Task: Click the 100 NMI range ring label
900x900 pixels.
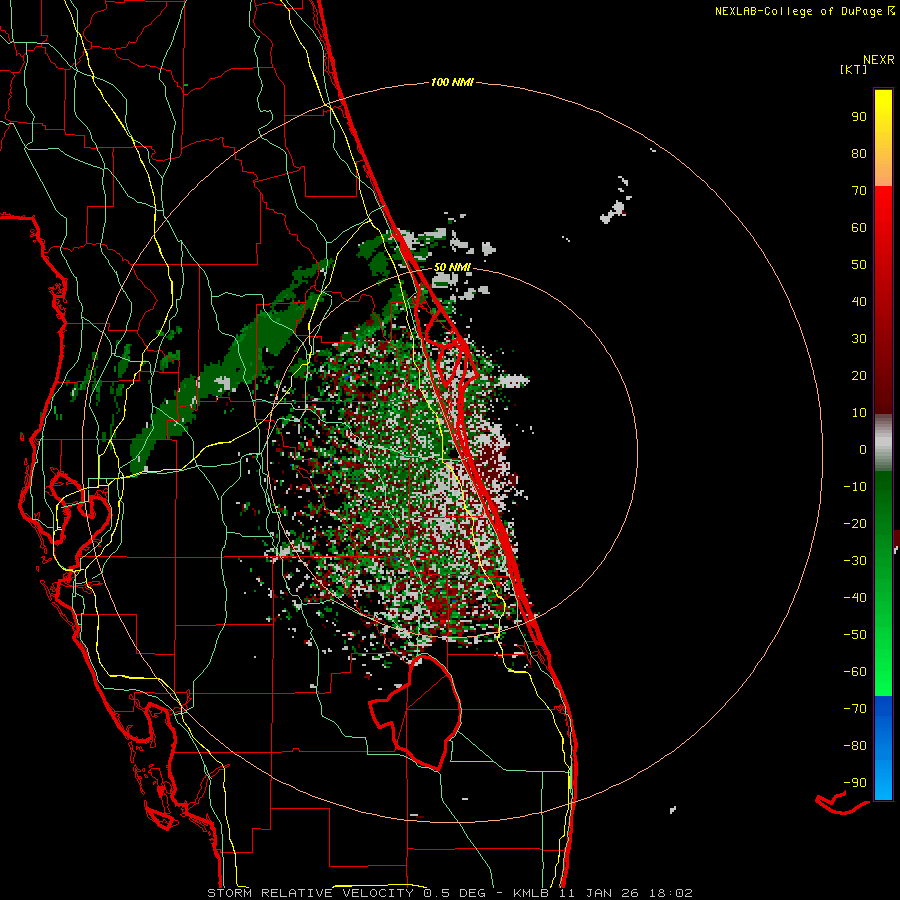Action: coord(452,83)
